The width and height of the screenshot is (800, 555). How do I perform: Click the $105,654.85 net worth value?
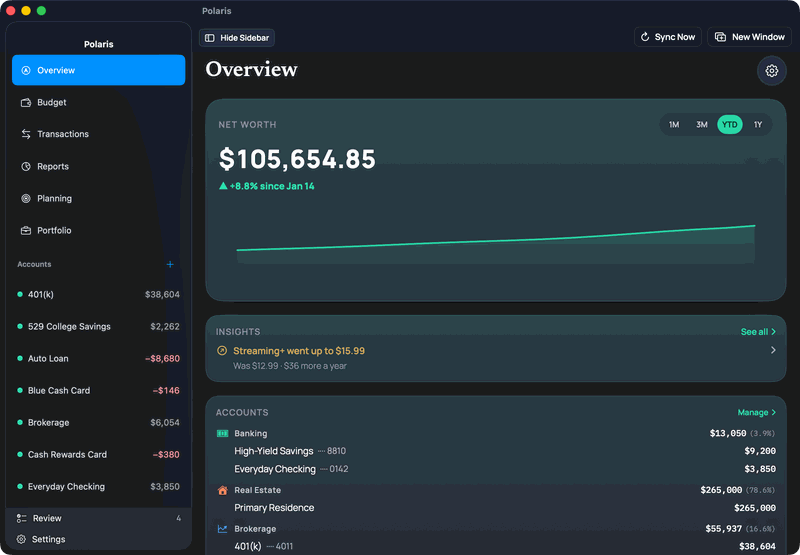297,159
